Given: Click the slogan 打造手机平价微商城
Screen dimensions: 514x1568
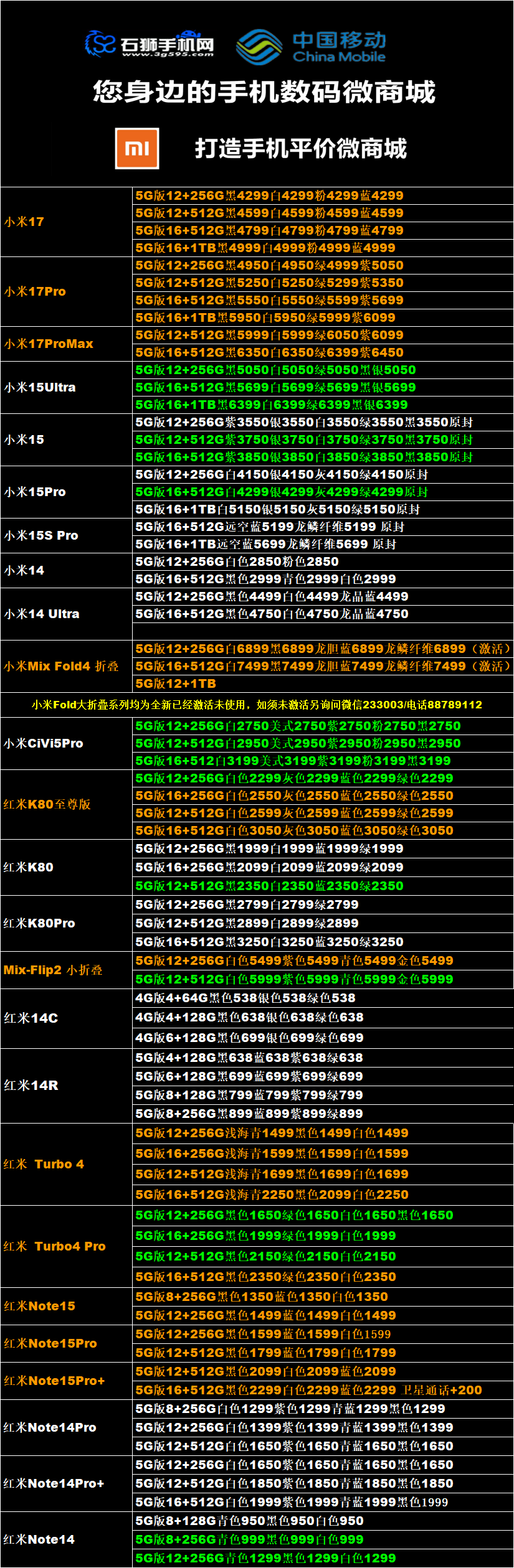Looking at the screenshot, I should click(300, 149).
